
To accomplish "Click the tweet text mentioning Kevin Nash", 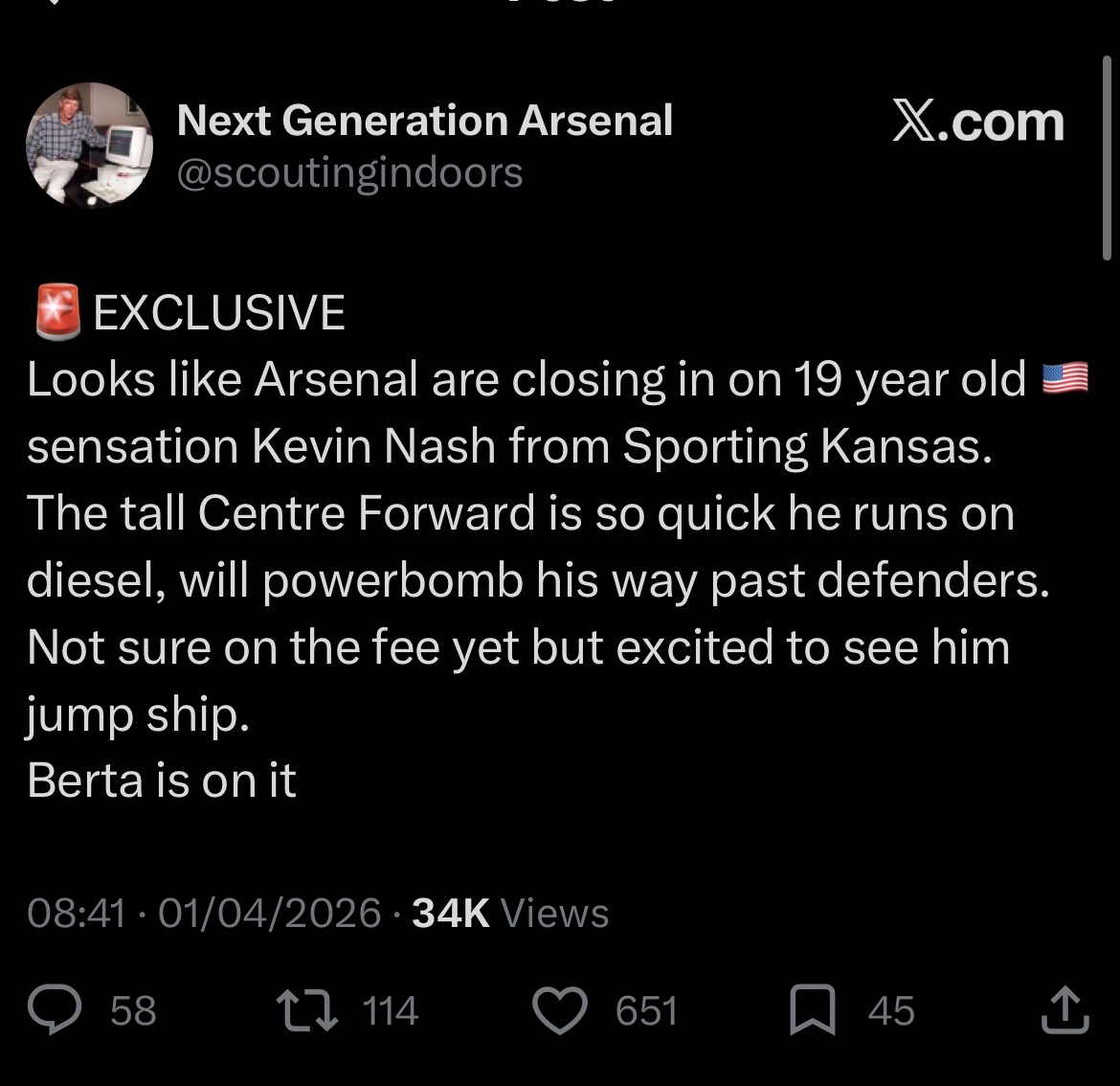I will [x=507, y=446].
